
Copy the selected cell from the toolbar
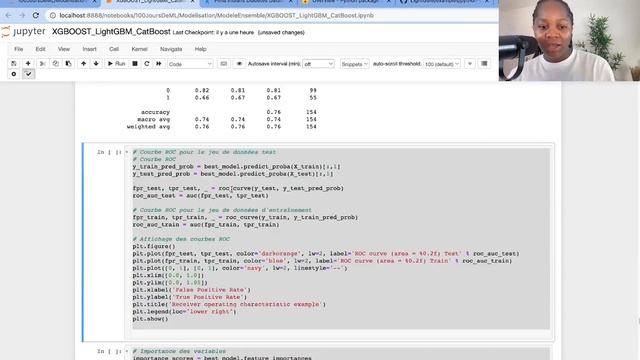coord(56,64)
